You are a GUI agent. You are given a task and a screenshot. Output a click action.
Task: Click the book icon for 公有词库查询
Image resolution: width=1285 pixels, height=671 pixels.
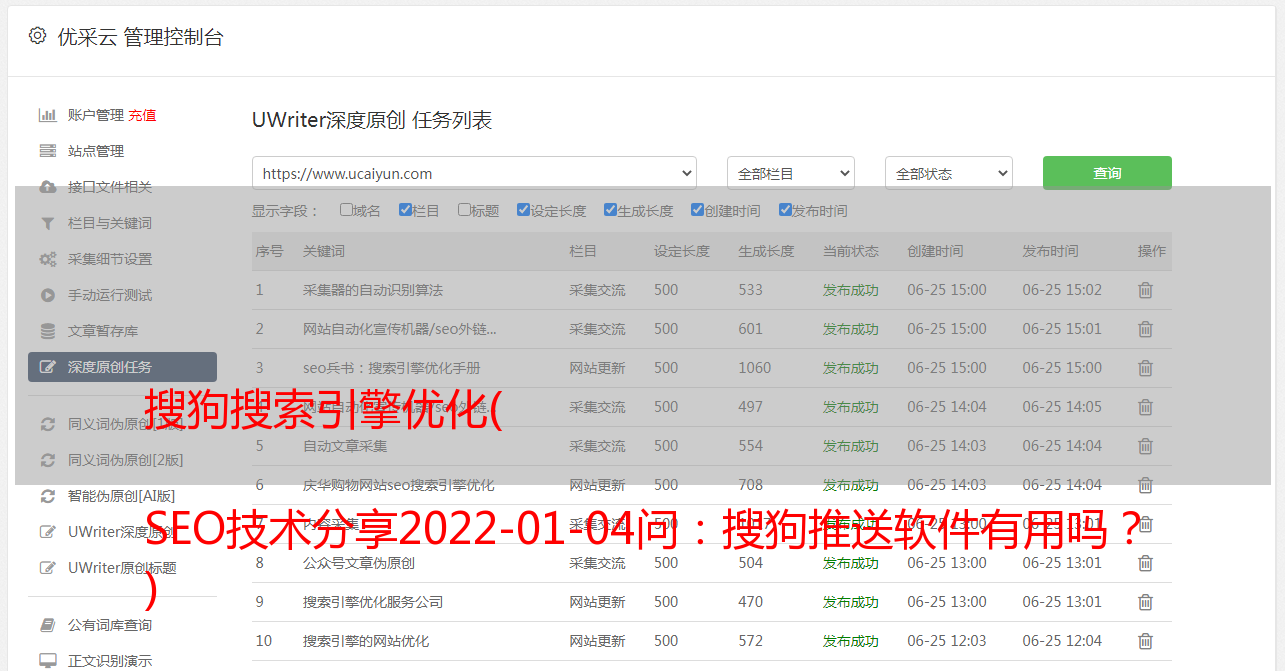47,625
